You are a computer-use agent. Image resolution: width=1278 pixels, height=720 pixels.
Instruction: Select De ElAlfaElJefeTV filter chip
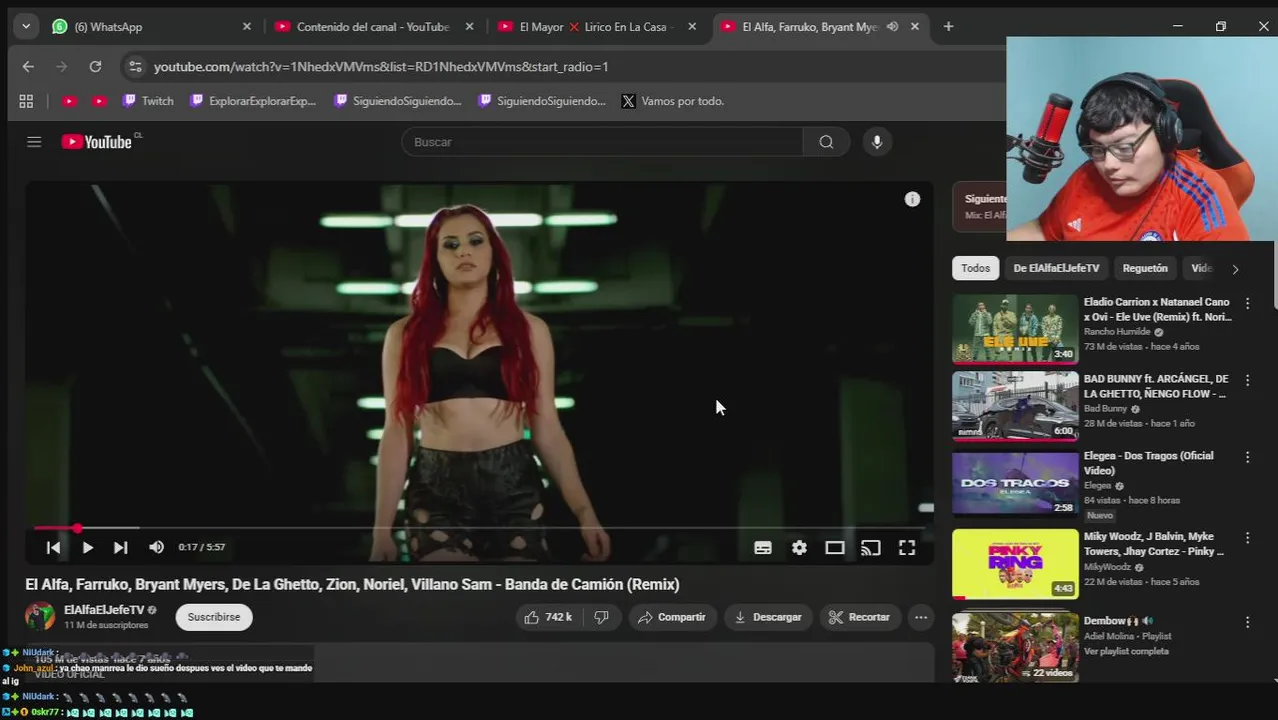coord(1056,268)
